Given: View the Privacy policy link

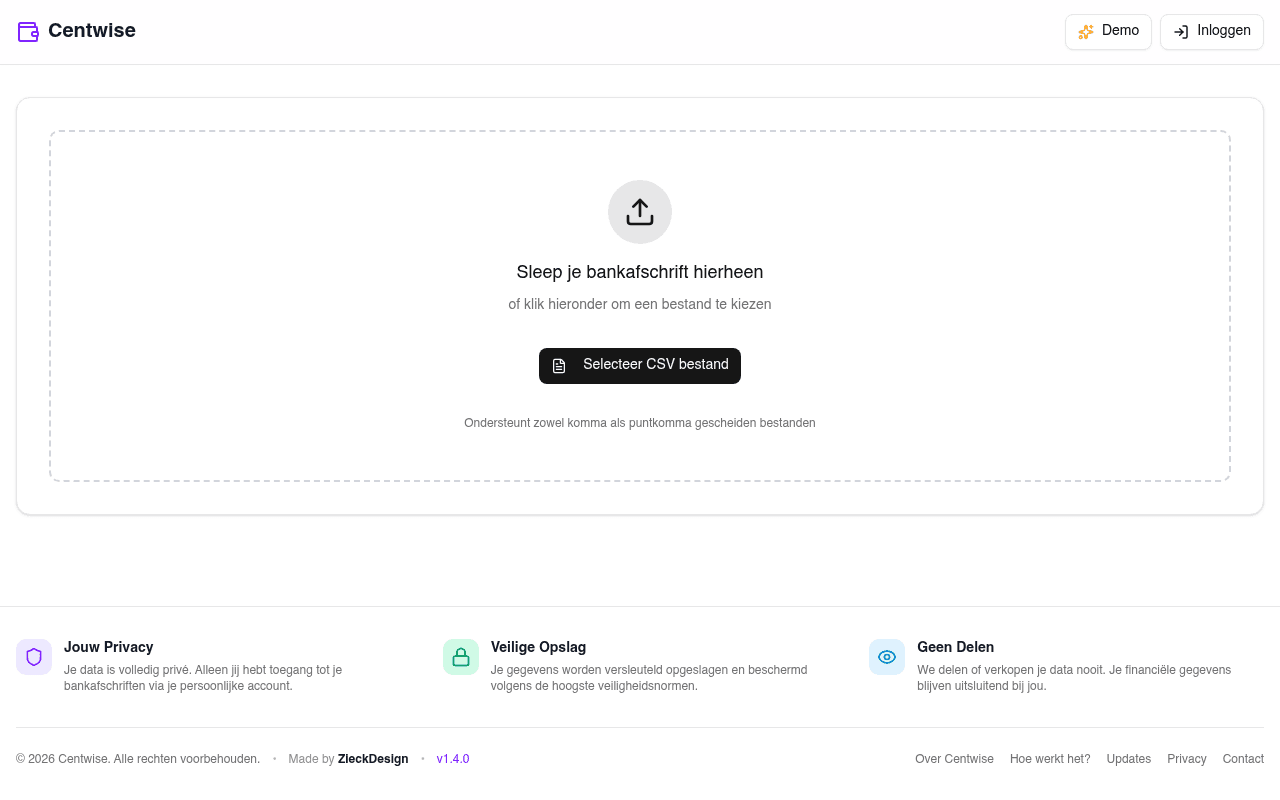Looking at the screenshot, I should coord(1187,759).
